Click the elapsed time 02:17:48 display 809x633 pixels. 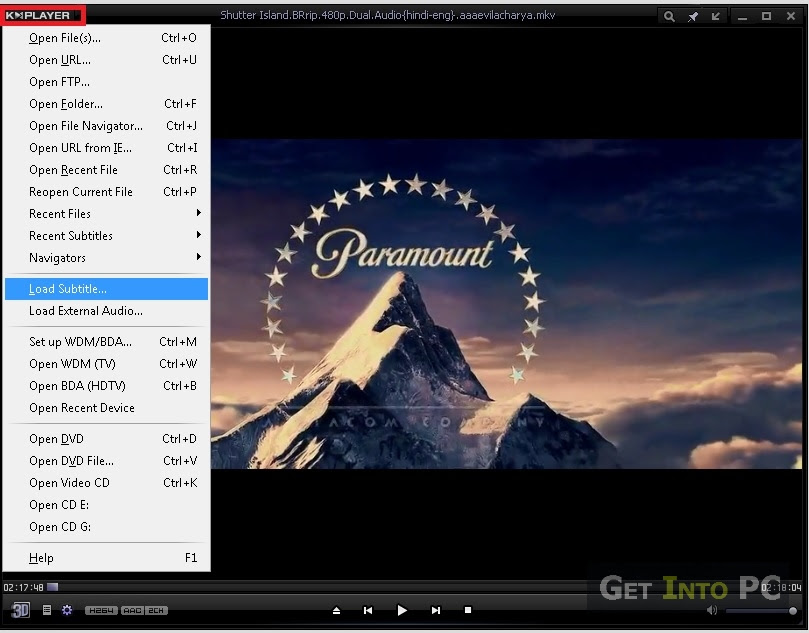pos(23,587)
